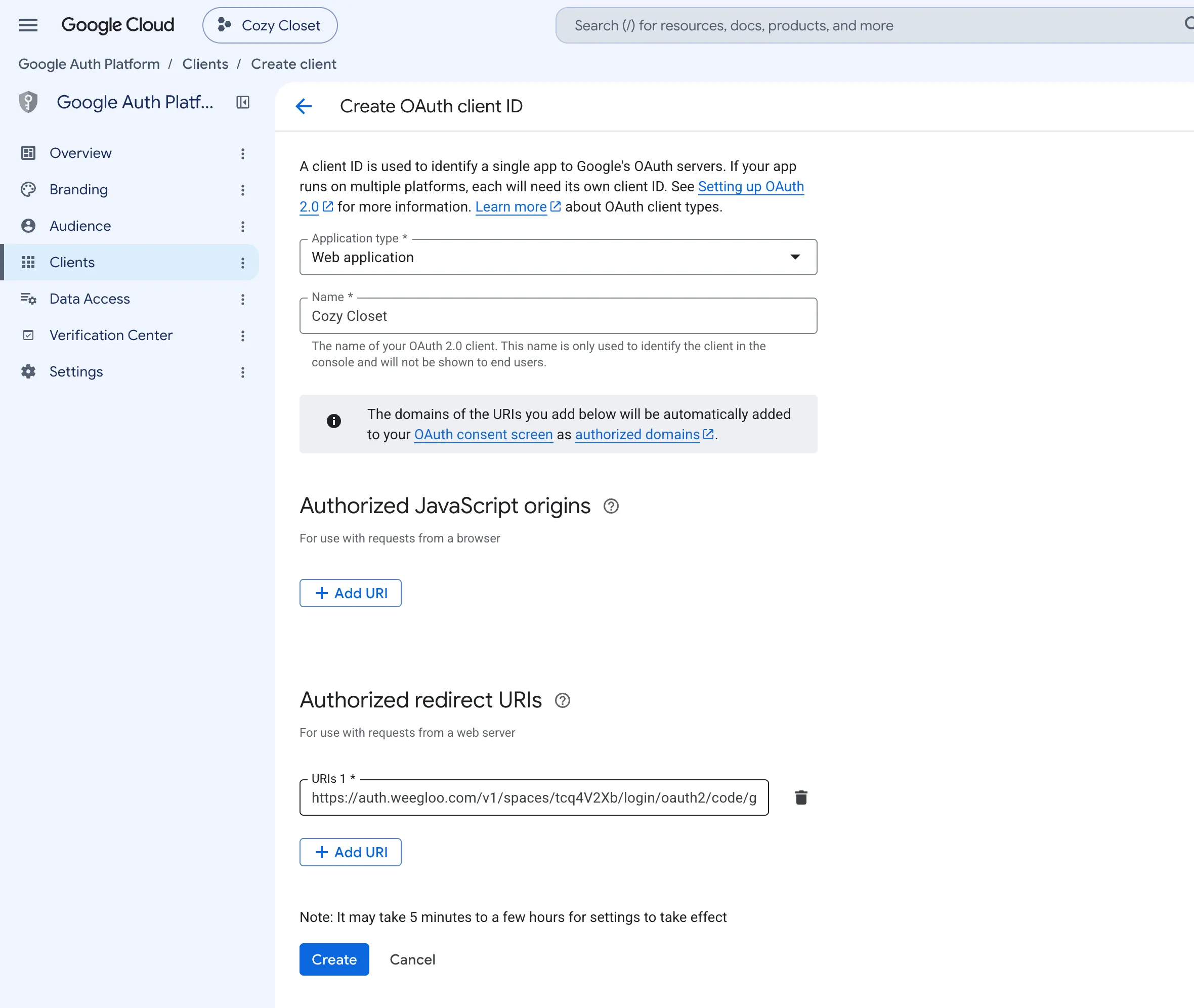Go to Google Auth Platform breadcrumb
The image size is (1194, 1008).
point(89,64)
